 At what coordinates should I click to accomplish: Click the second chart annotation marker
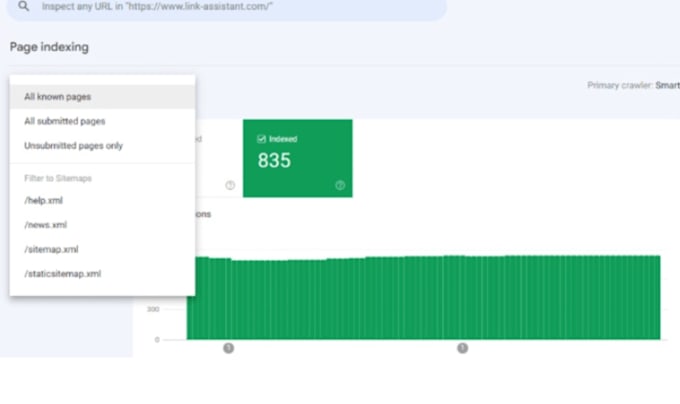tap(462, 348)
